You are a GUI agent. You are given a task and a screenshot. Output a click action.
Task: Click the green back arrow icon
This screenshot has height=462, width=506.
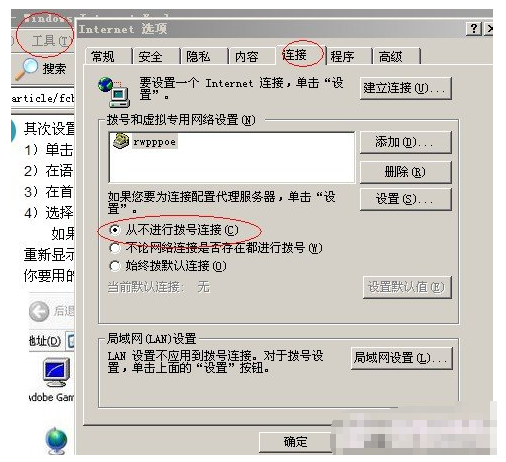click(x=39, y=311)
